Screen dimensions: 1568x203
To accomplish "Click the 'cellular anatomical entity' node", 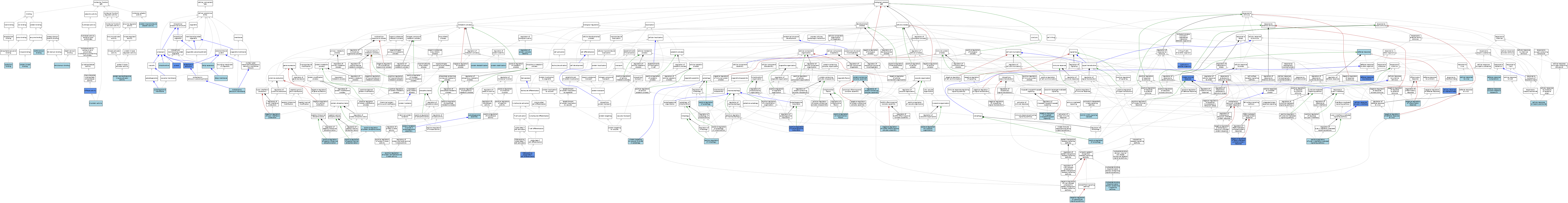I will click(x=205, y=14).
